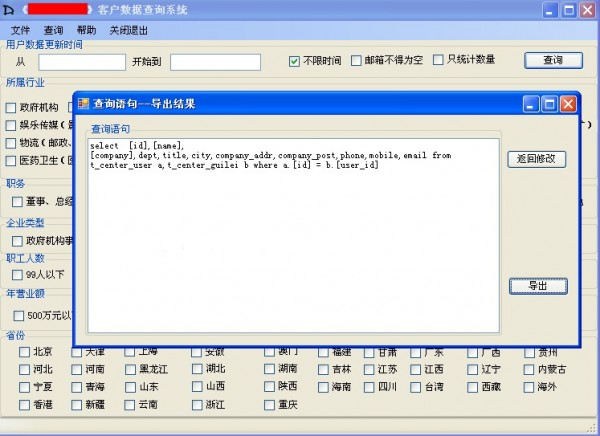Select the 河南 province checkbox
The image size is (600, 436).
pyautogui.click(x=77, y=369)
